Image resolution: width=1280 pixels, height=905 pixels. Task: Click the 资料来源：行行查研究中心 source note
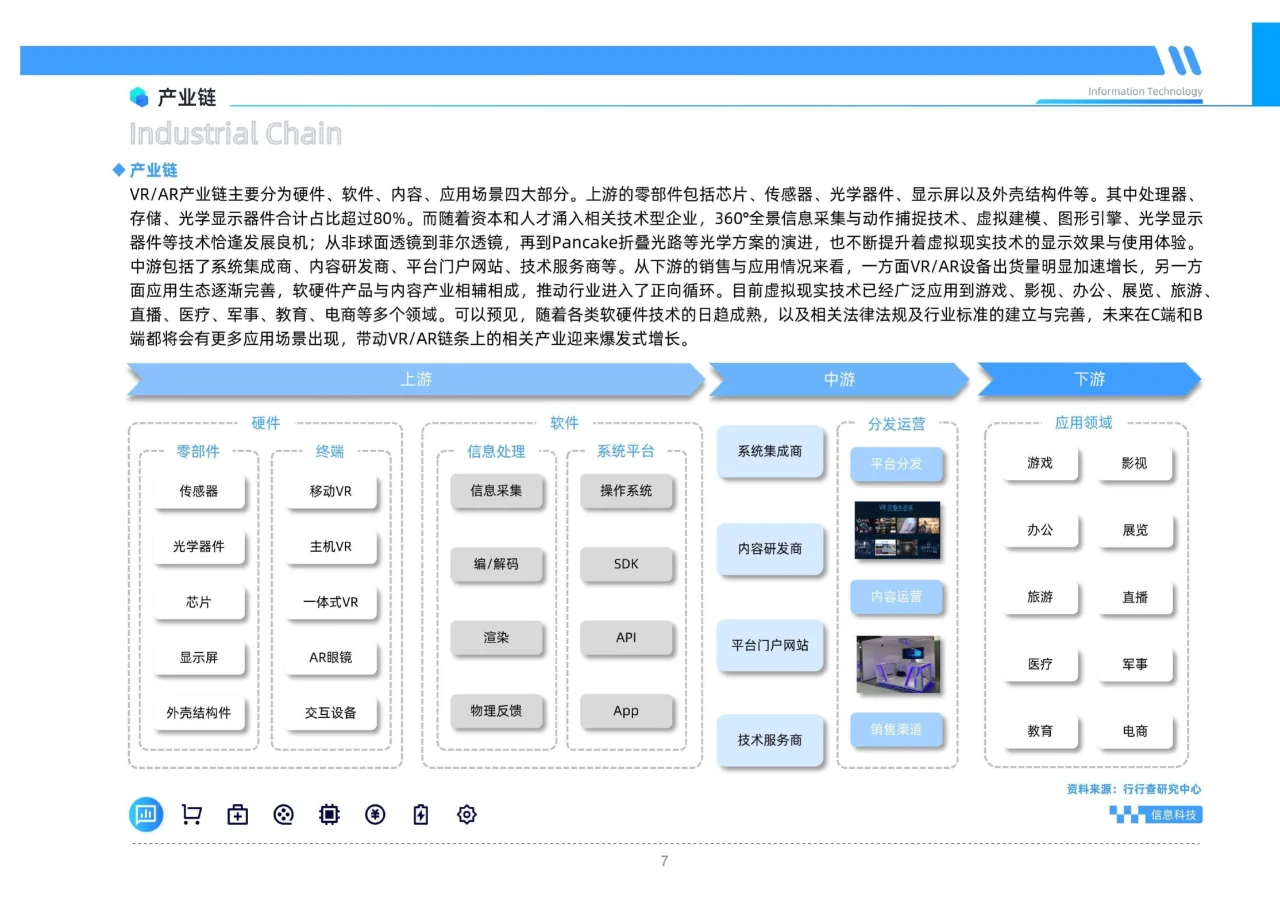click(x=1134, y=789)
